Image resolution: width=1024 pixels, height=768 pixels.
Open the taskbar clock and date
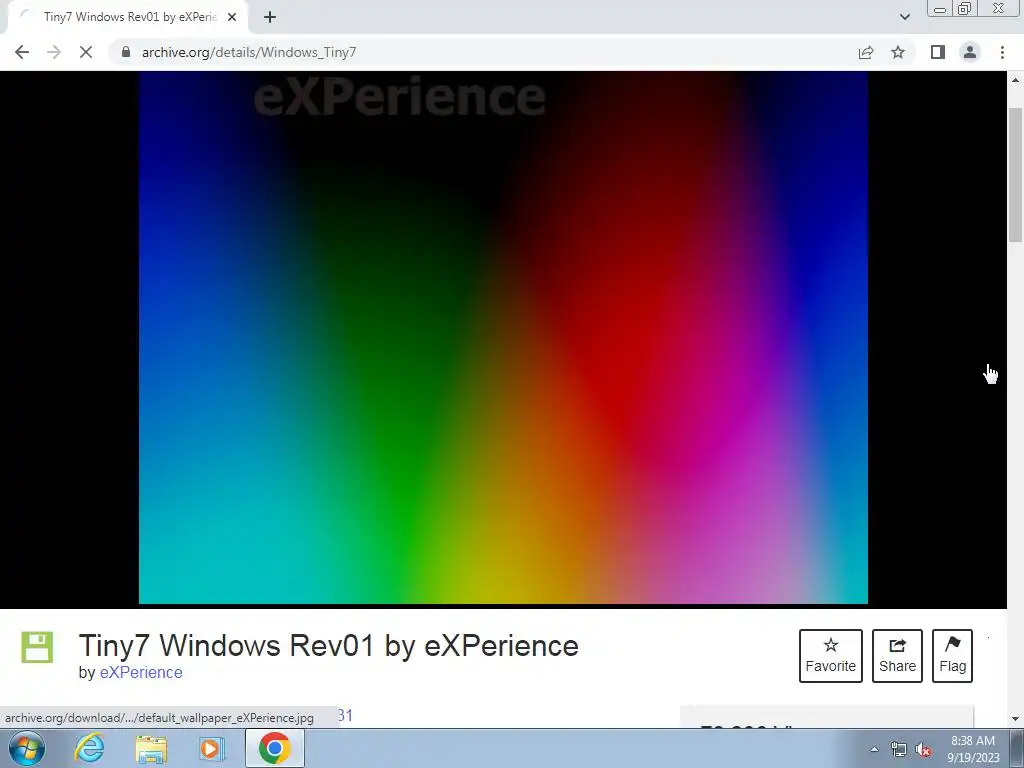(x=973, y=749)
